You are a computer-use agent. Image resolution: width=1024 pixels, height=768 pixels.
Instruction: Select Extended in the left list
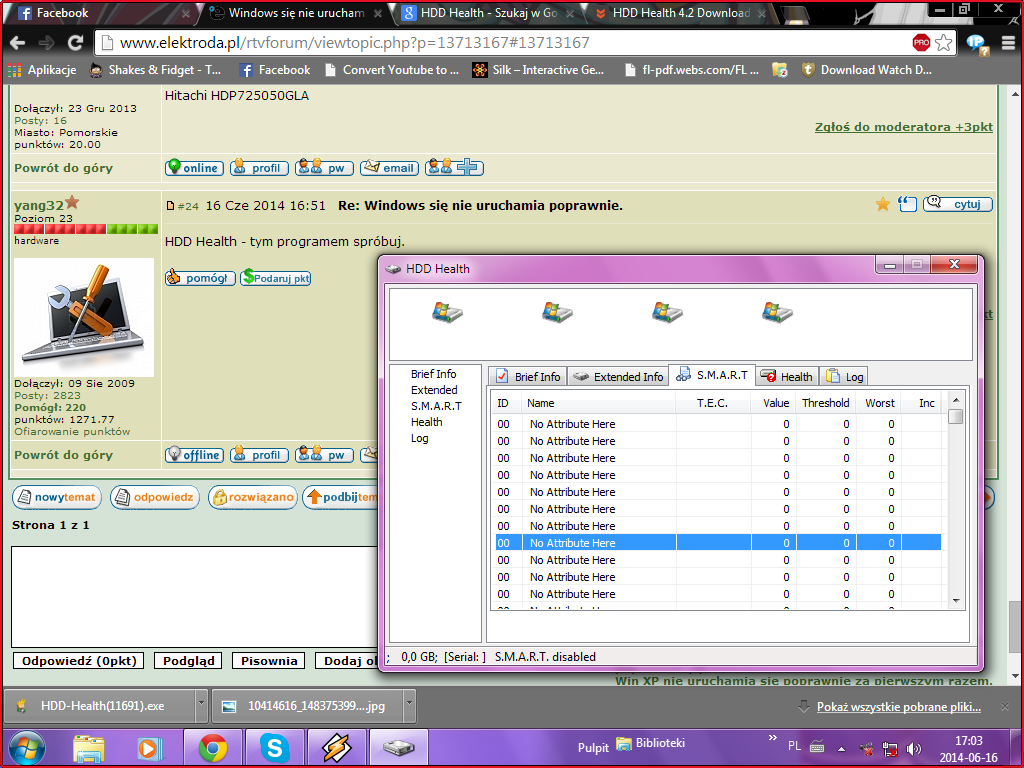[434, 390]
